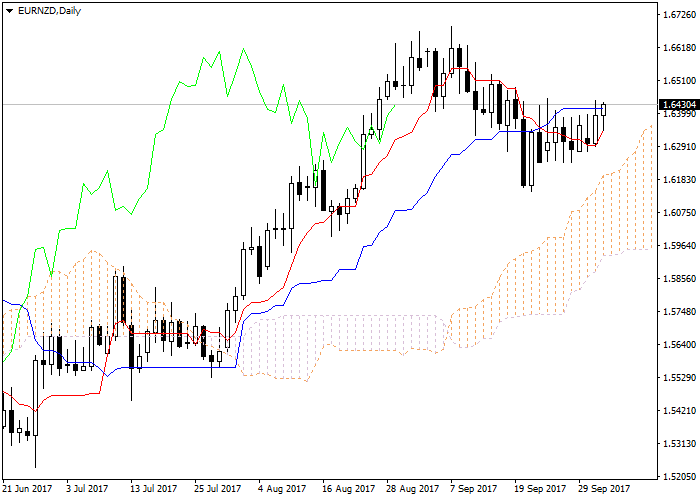Select date label 25 Jul 2017
This screenshot has width=700, height=500.
(x=218, y=489)
